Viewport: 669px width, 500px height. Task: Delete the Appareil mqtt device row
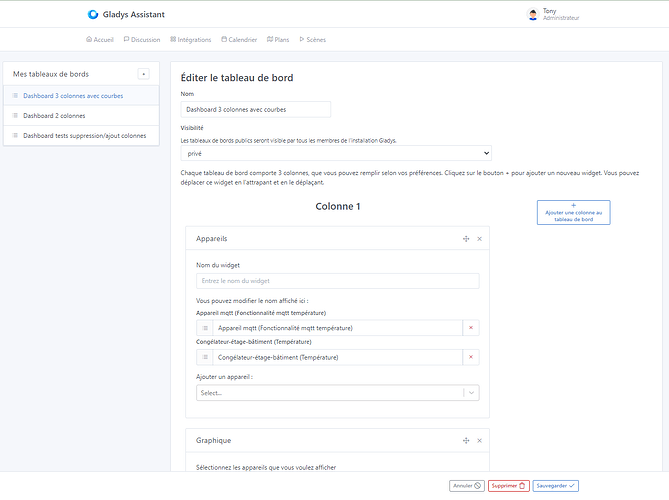coord(471,328)
